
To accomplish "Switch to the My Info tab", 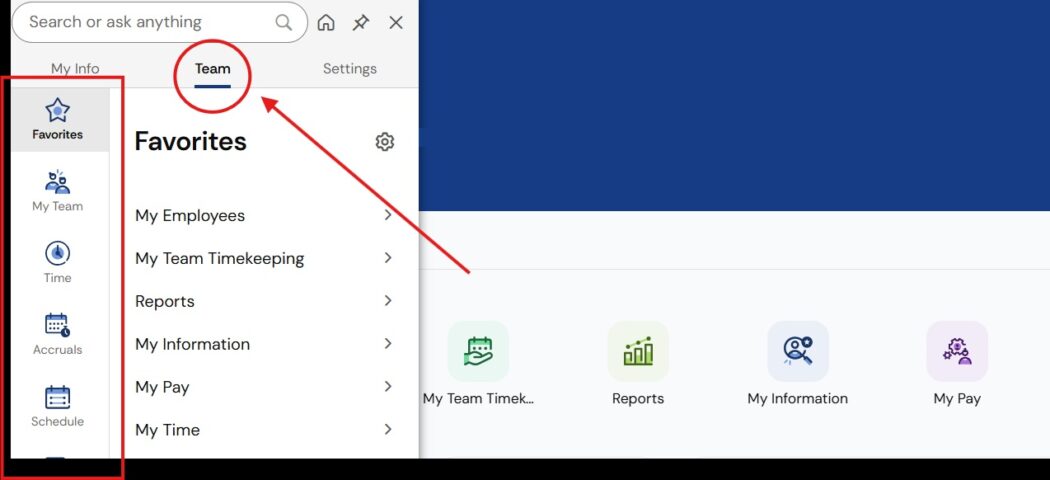I will point(75,69).
